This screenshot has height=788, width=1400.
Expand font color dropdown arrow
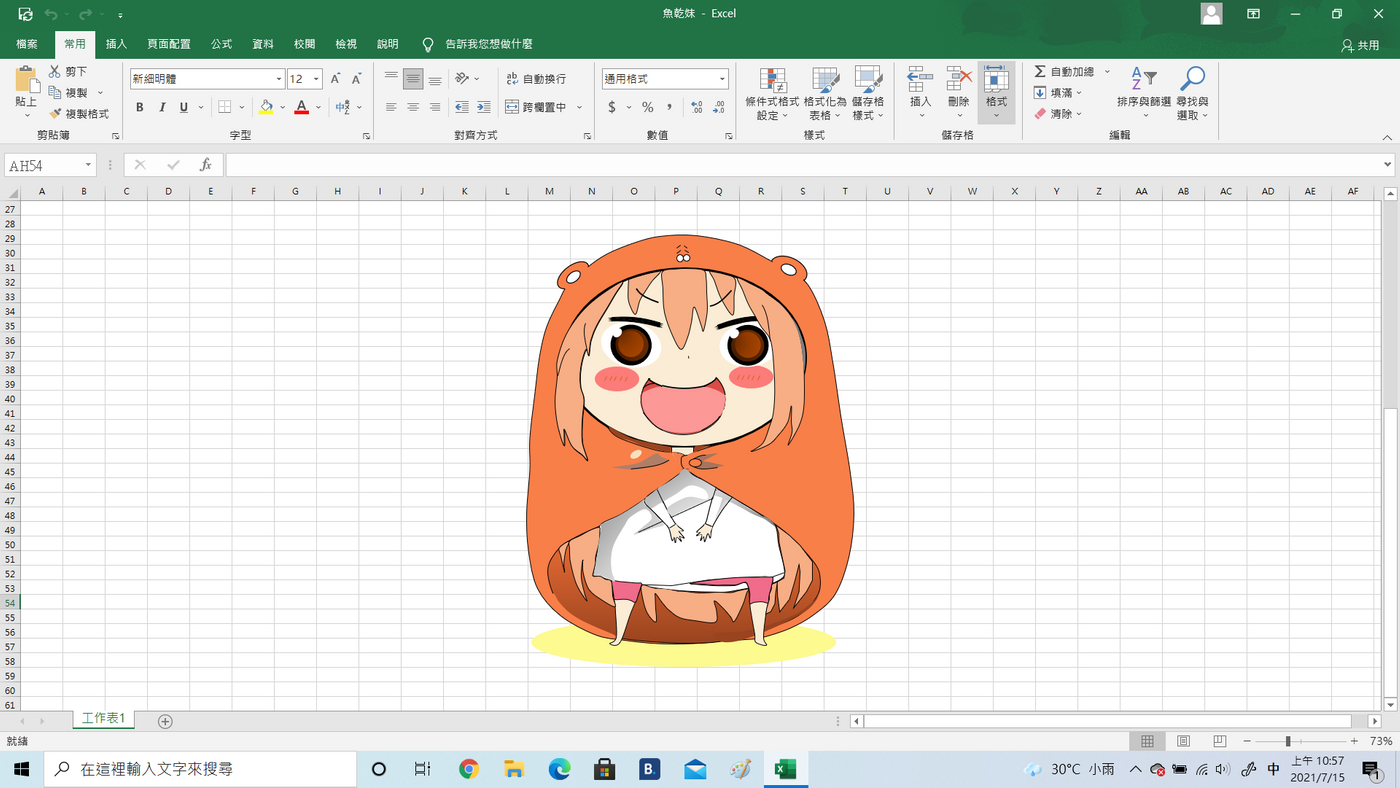[x=318, y=107]
